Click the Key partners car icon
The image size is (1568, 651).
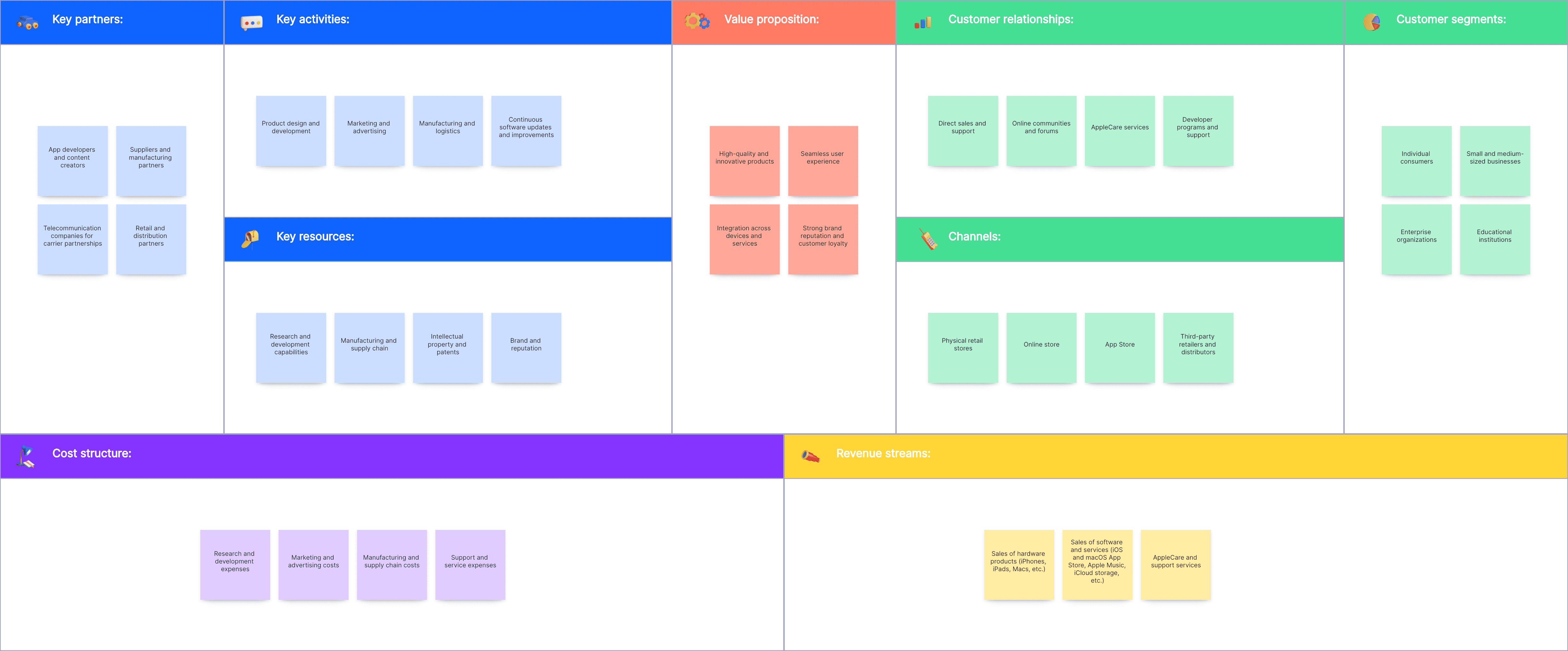[x=27, y=23]
